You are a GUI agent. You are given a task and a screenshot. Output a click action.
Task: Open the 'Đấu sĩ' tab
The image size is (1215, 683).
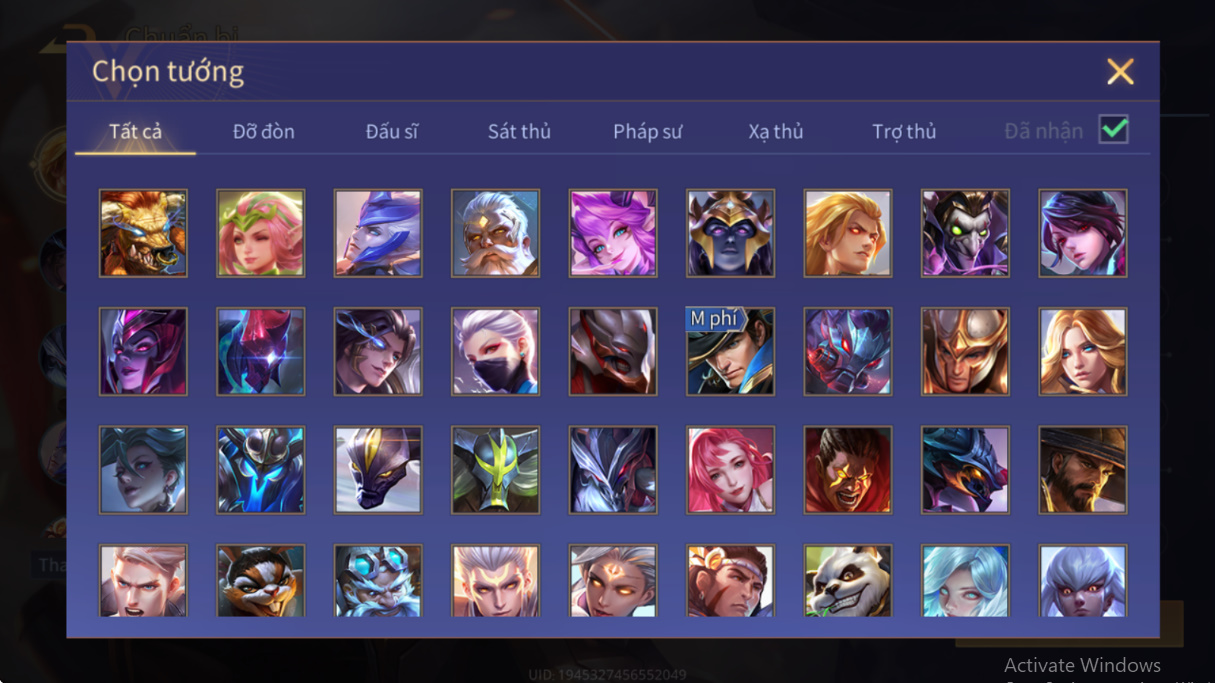click(x=391, y=131)
